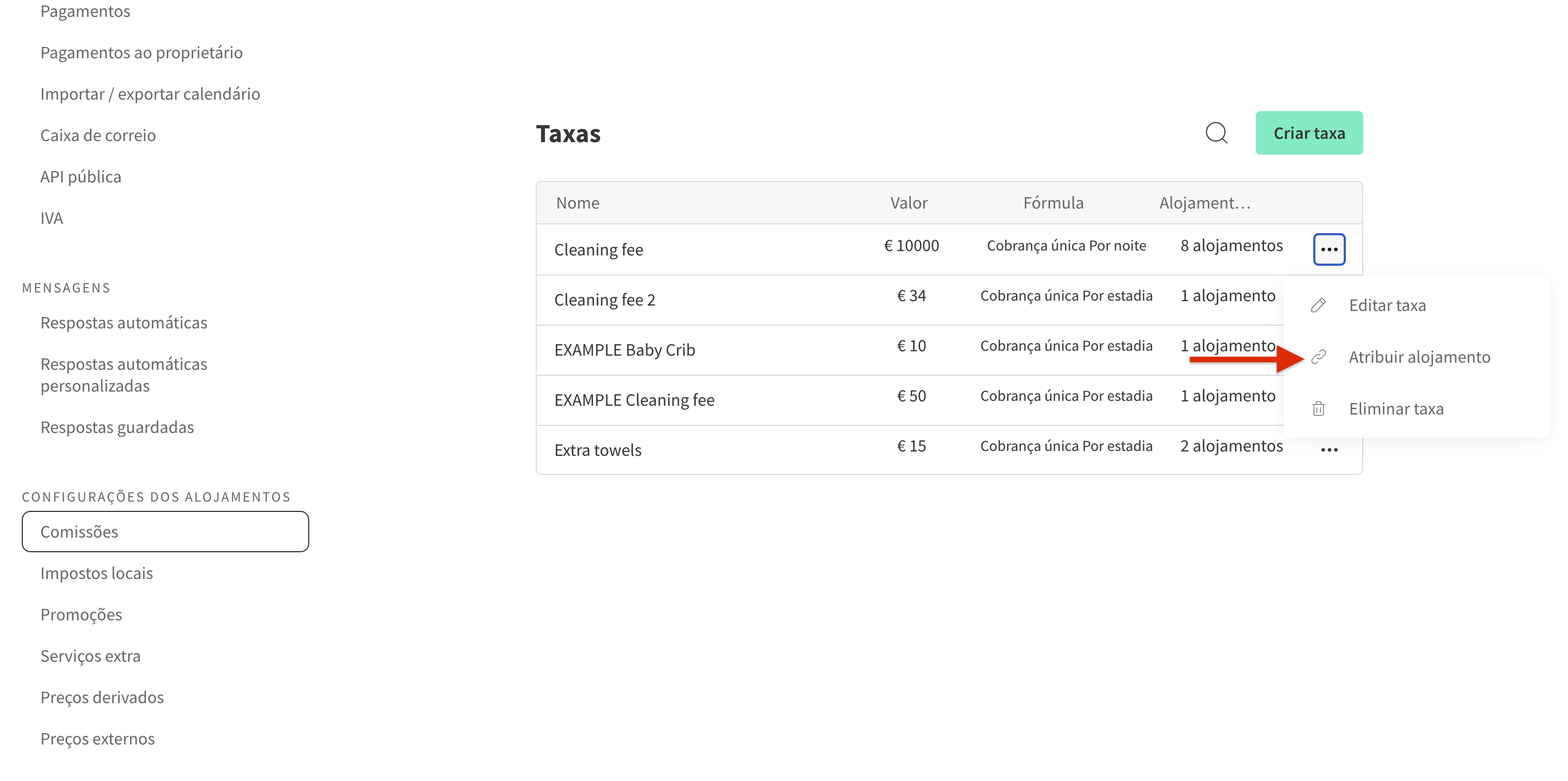Viewport: 1568px width, 781px height.
Task: Choose Eliminar taxa in the popup menu
Action: click(x=1396, y=408)
